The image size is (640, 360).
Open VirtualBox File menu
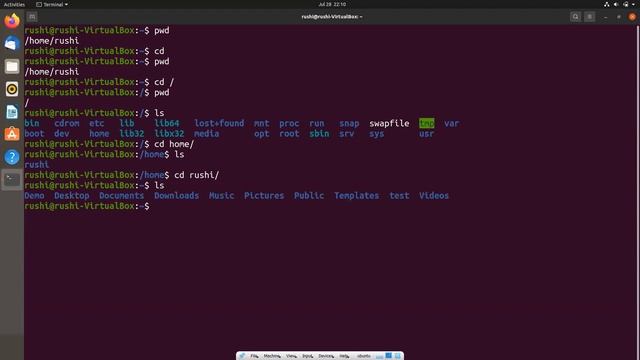[x=254, y=356]
